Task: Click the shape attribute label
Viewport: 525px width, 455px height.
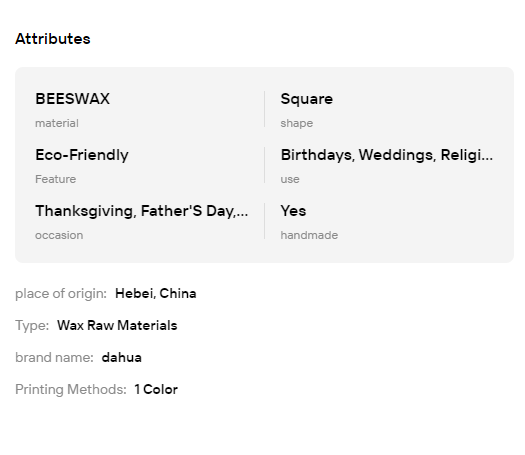Action: [x=297, y=124]
